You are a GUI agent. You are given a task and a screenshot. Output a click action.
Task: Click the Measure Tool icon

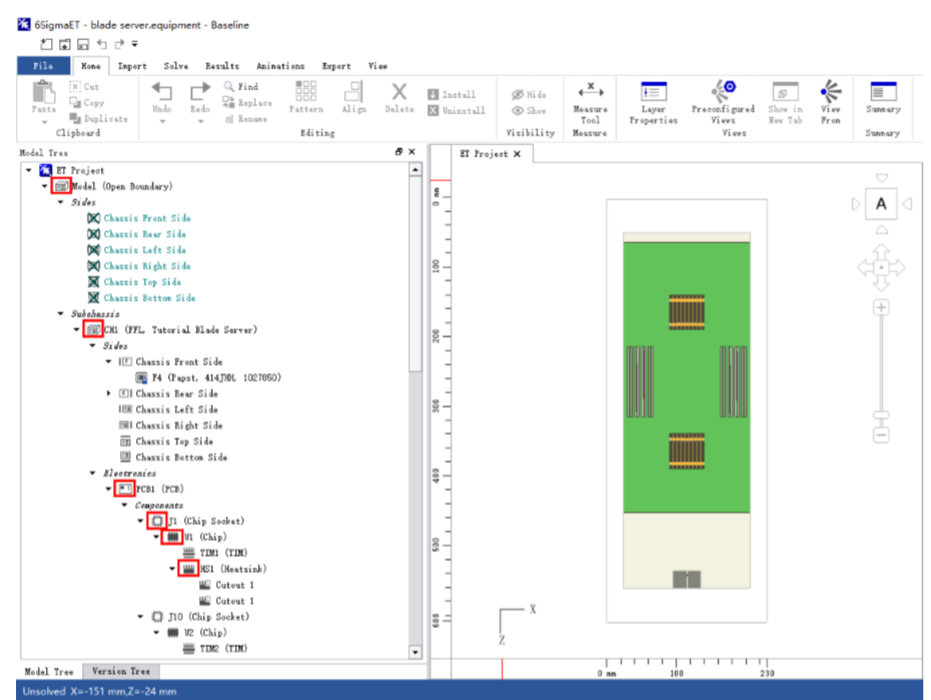click(590, 92)
